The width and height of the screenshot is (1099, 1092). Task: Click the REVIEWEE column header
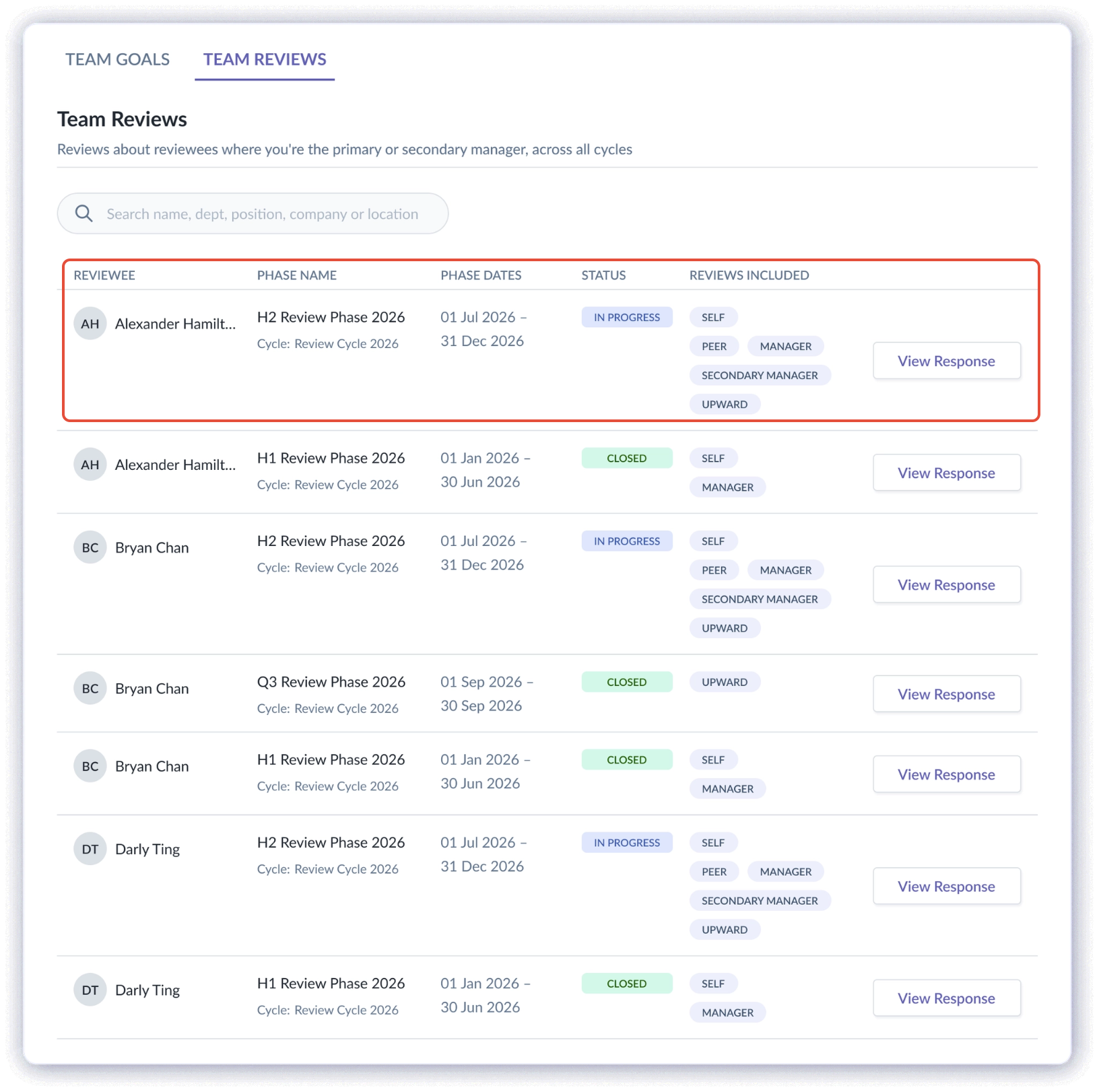click(x=104, y=275)
